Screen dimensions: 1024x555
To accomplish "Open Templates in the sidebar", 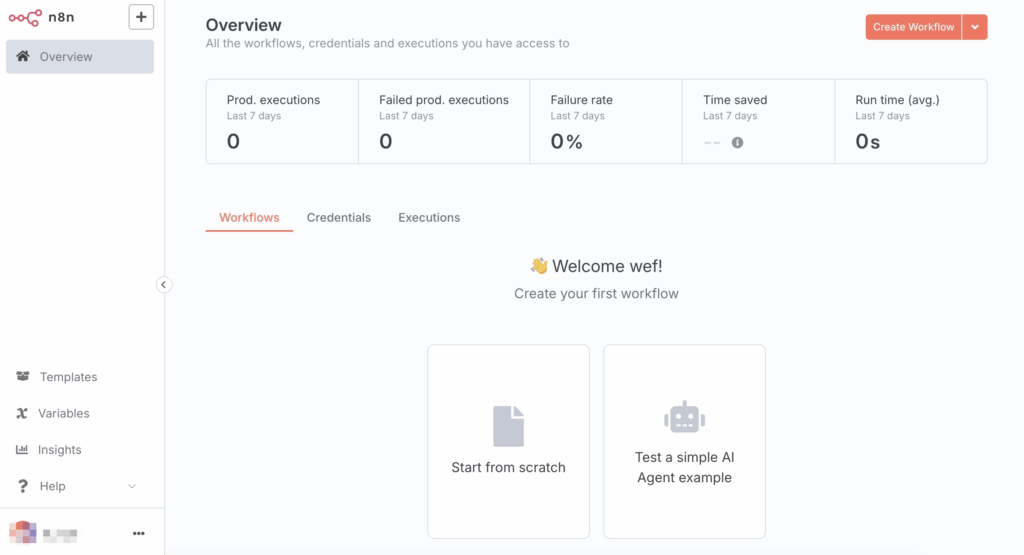I will [x=68, y=377].
